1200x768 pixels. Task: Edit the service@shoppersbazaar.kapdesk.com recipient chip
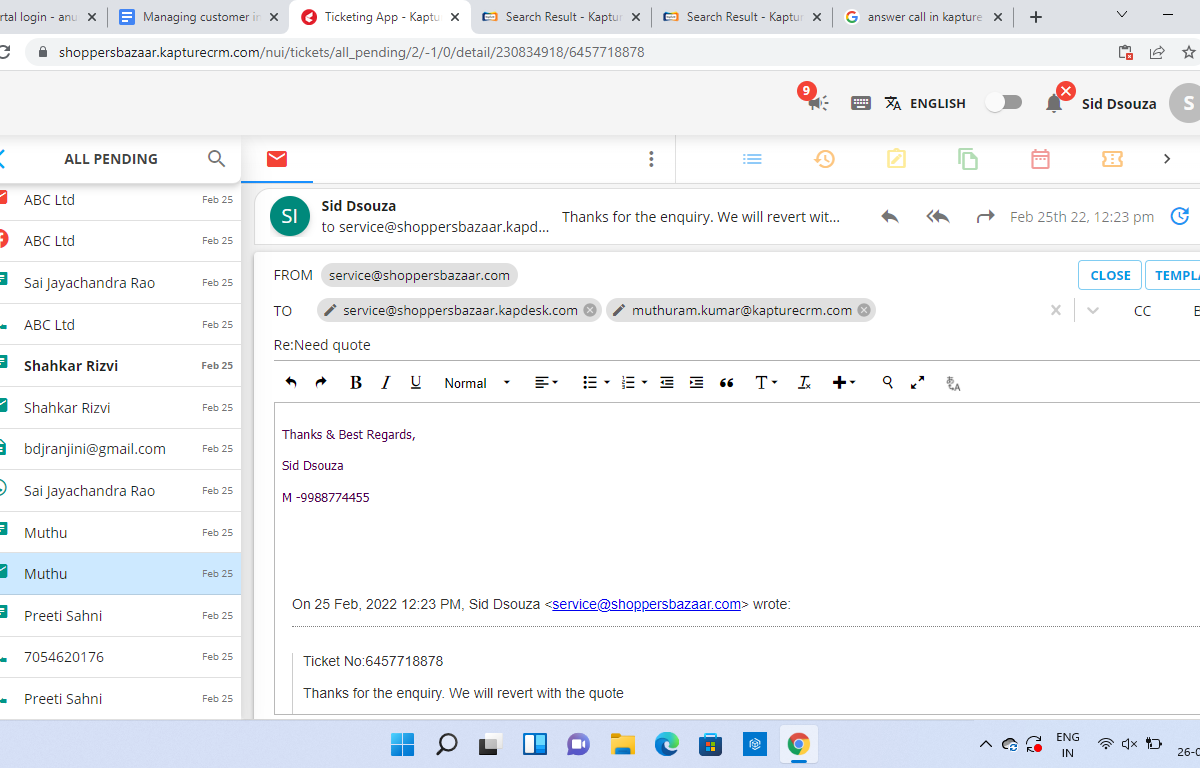(x=329, y=310)
